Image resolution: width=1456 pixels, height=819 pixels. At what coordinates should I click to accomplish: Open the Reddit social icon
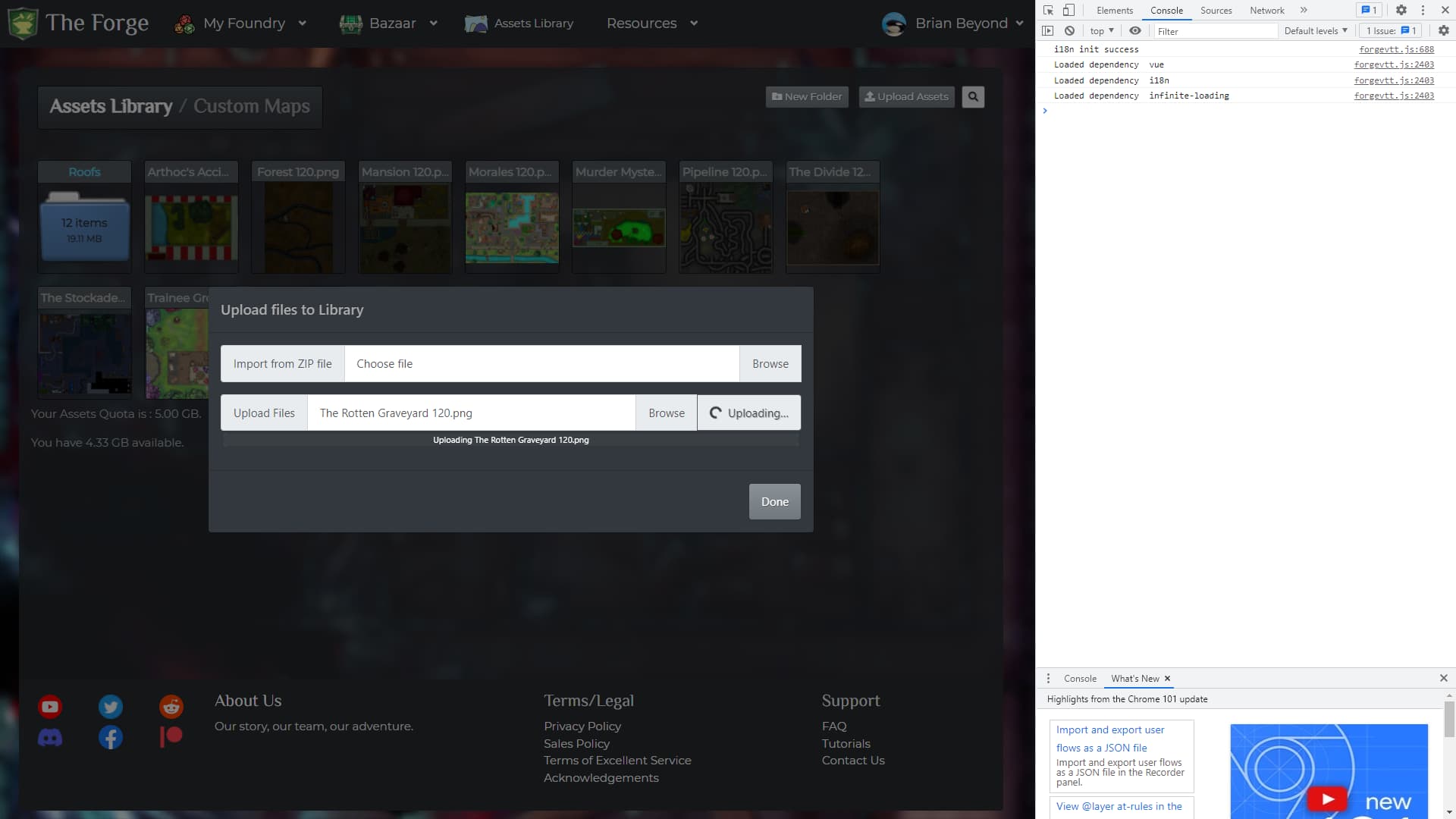click(x=171, y=708)
